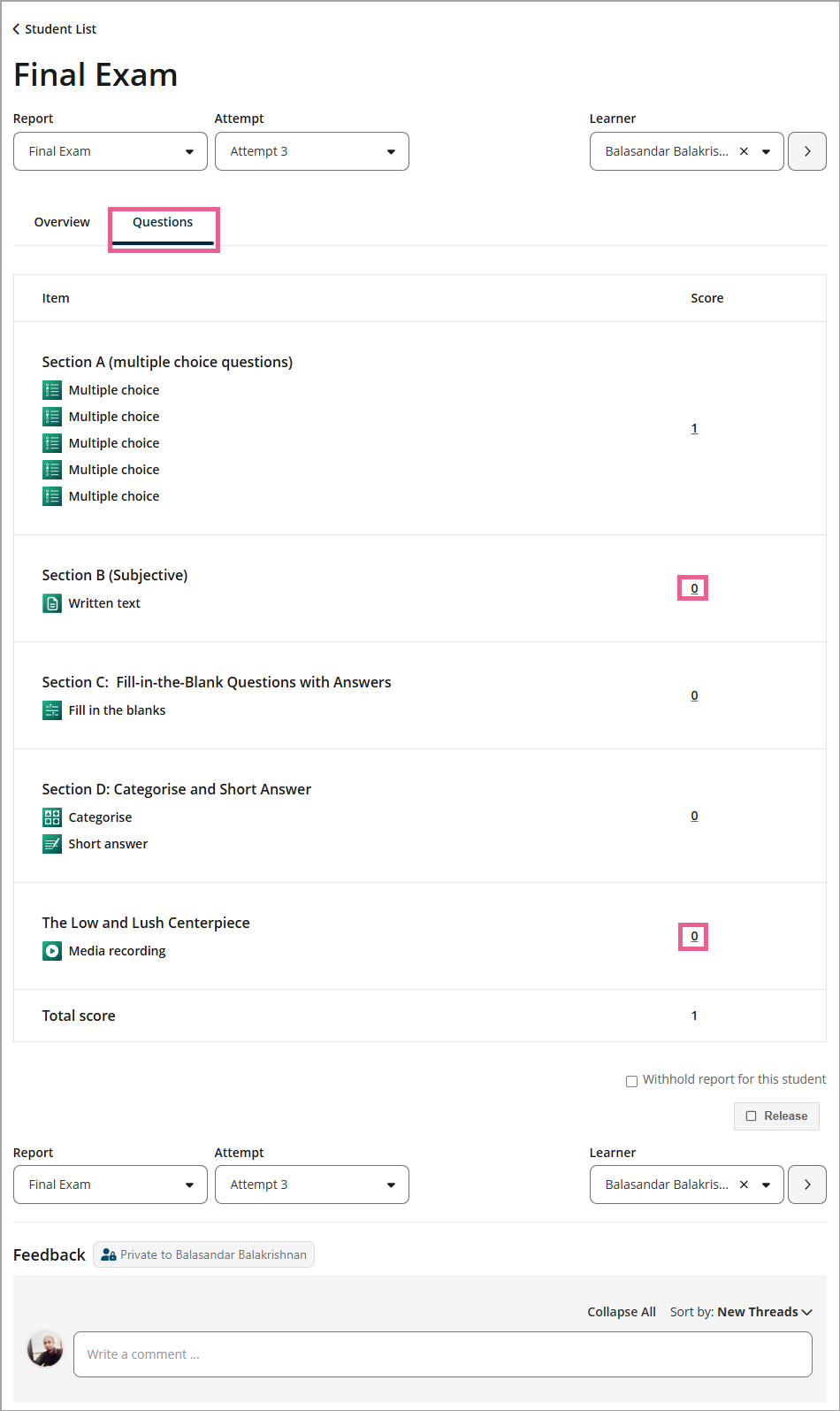Click the Write a comment field
This screenshot has height=1411, width=840.
click(442, 1354)
